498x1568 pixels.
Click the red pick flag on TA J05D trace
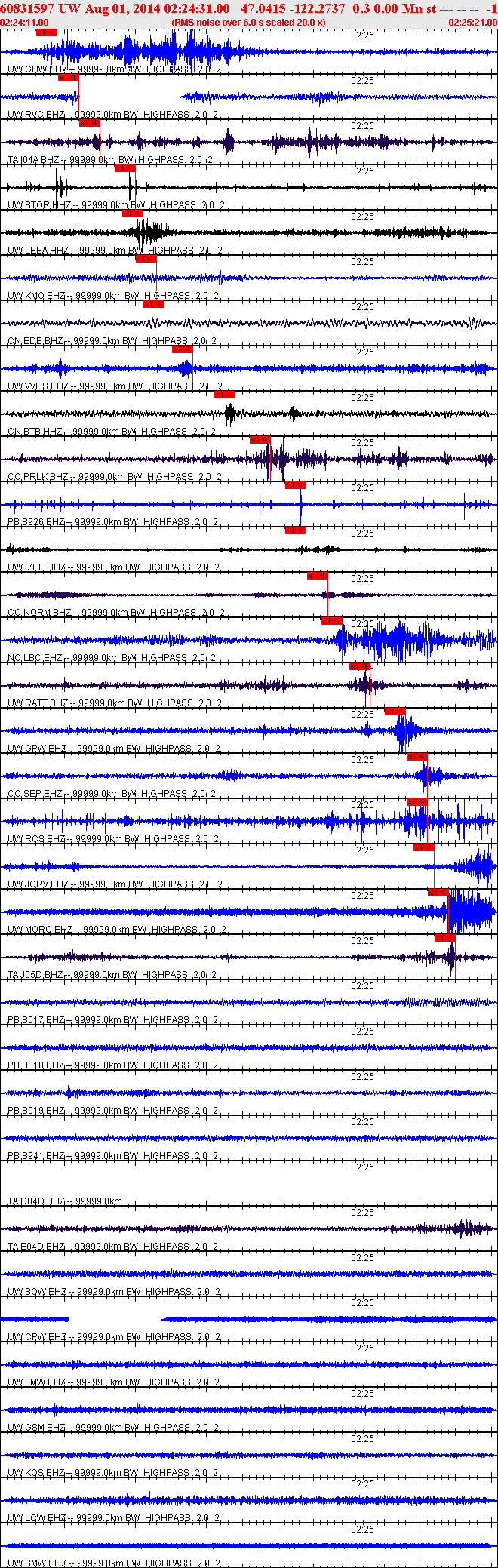445,938
